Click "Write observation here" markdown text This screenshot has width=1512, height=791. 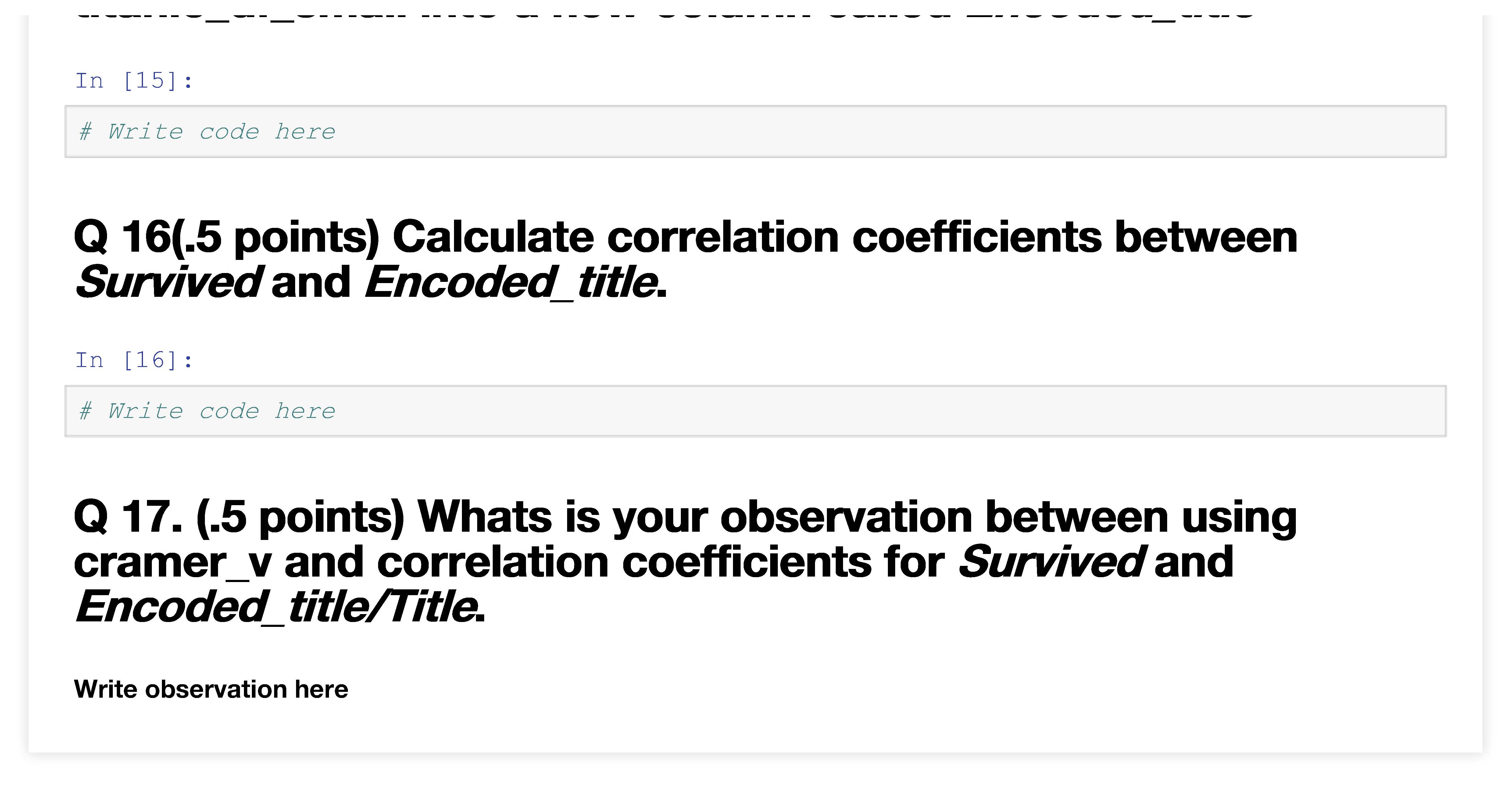pos(211,689)
